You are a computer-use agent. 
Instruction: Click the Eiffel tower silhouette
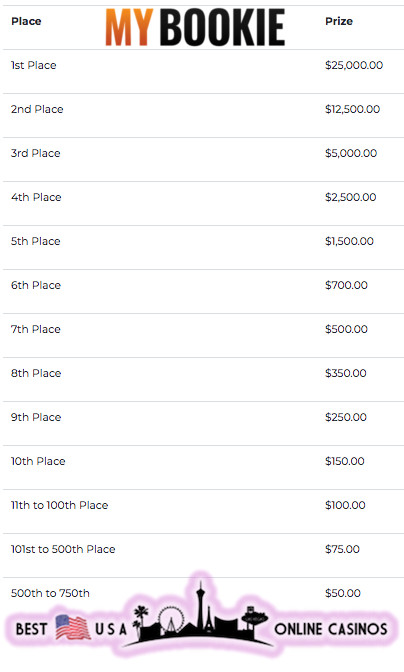tap(208, 620)
